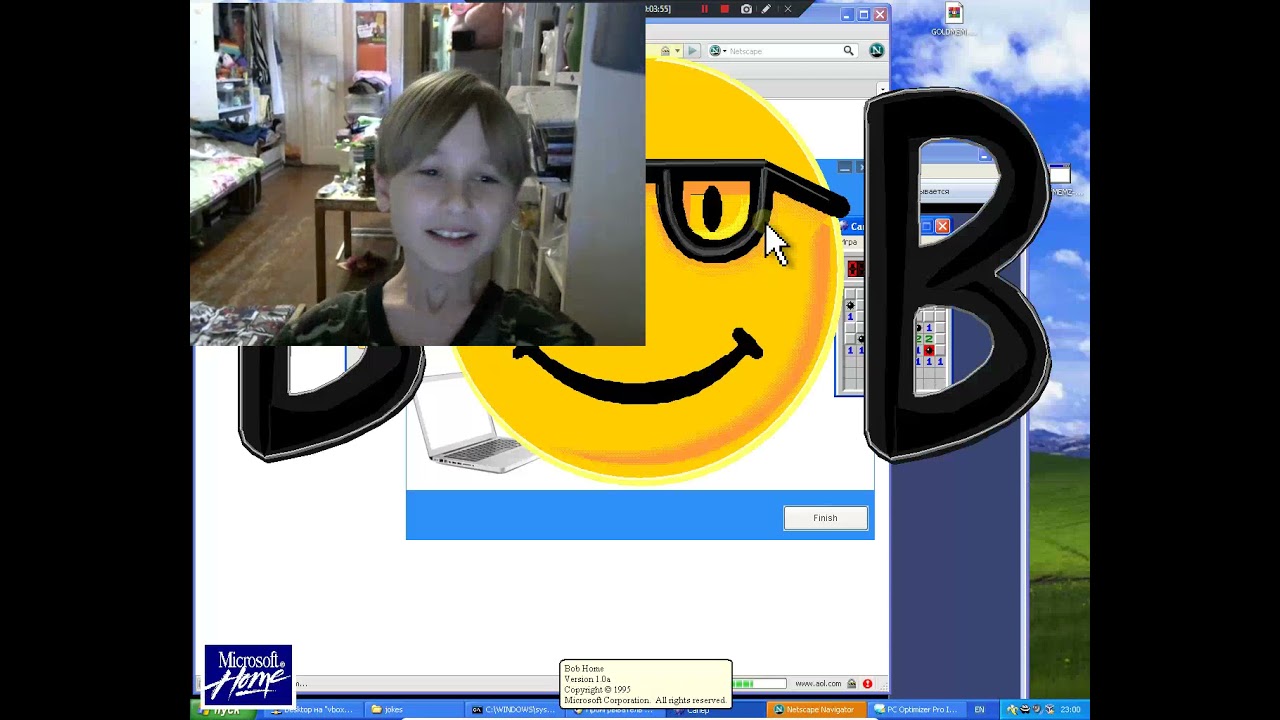Image resolution: width=1280 pixels, height=720 pixels.
Task: Switch to PC Optimizer Pro in the taskbar
Action: point(916,710)
